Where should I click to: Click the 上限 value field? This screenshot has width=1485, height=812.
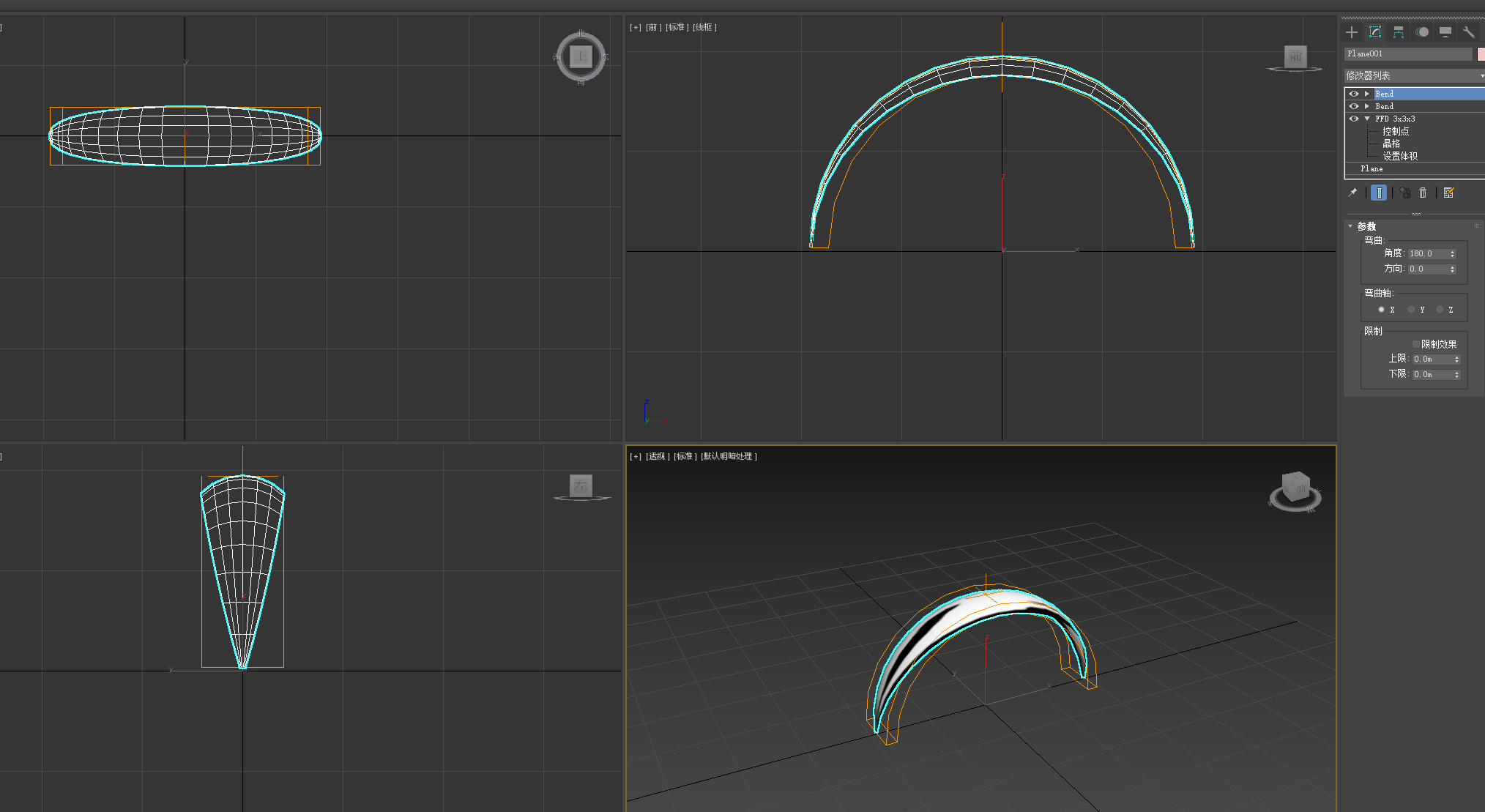1432,360
